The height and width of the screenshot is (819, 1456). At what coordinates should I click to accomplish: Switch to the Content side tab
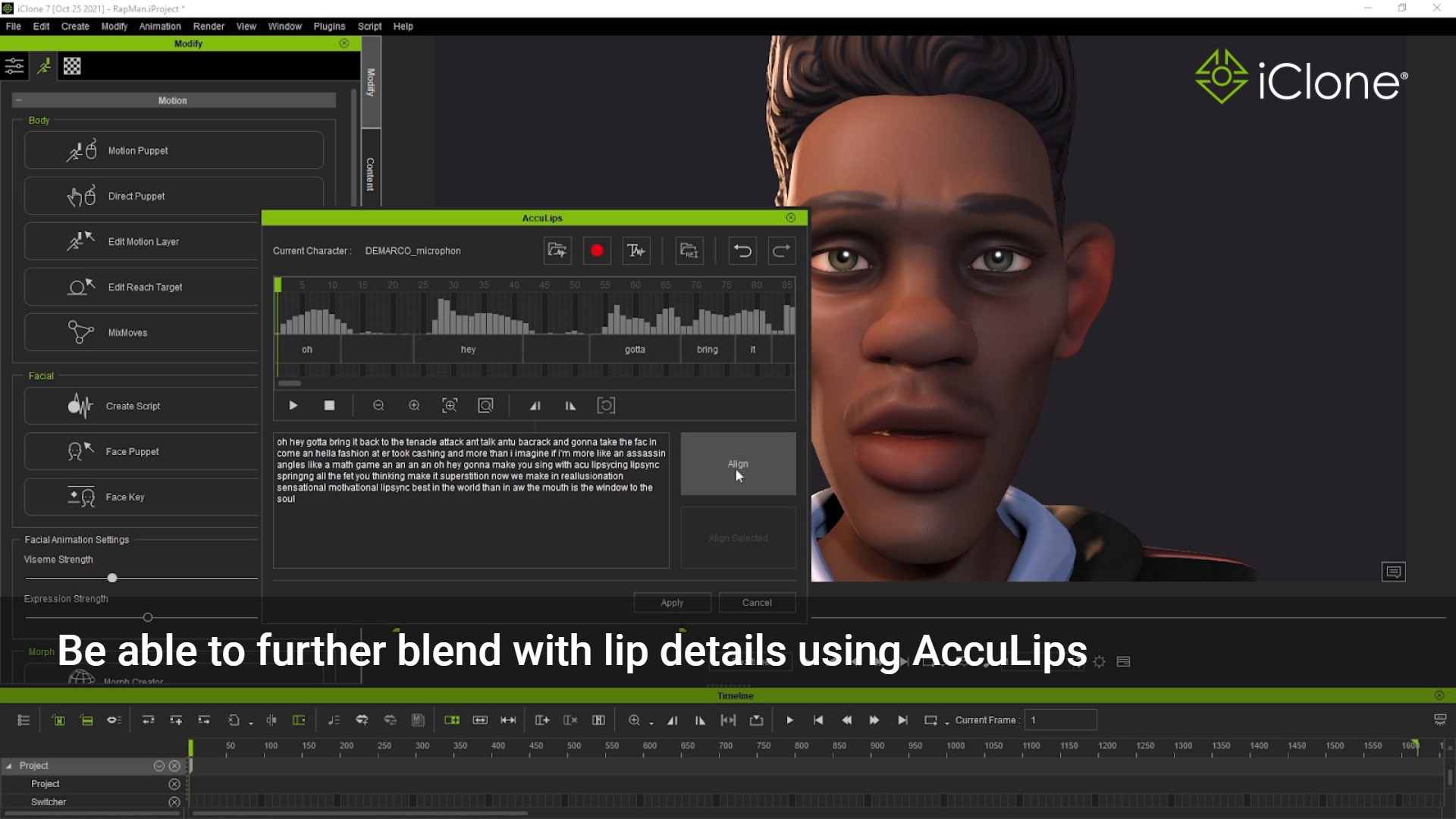[371, 174]
